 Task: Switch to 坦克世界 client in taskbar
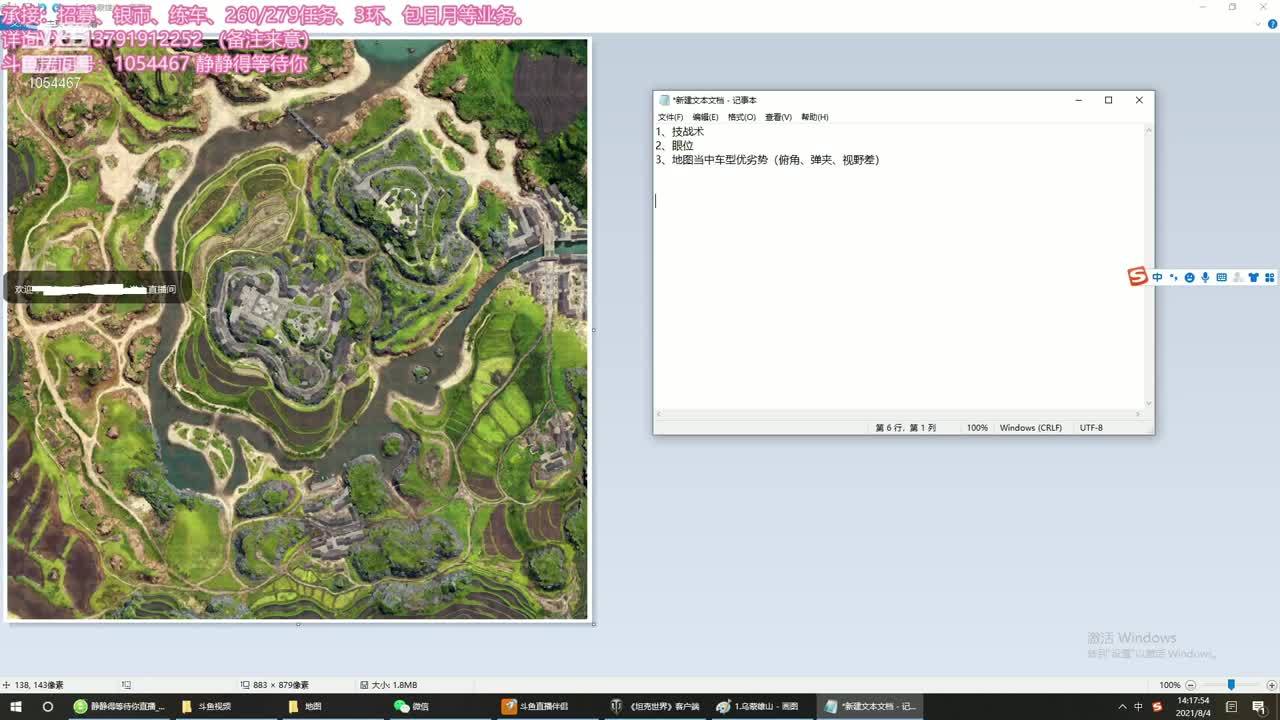click(655, 706)
